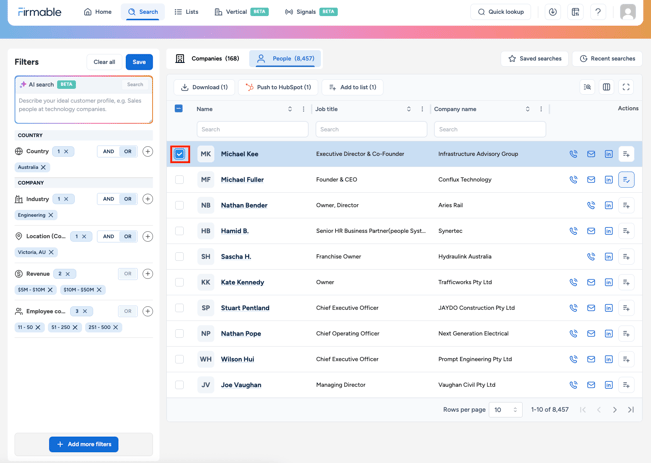Open the spreadsheet enrichment icon in header
The height and width of the screenshot is (463, 651).
tap(575, 12)
